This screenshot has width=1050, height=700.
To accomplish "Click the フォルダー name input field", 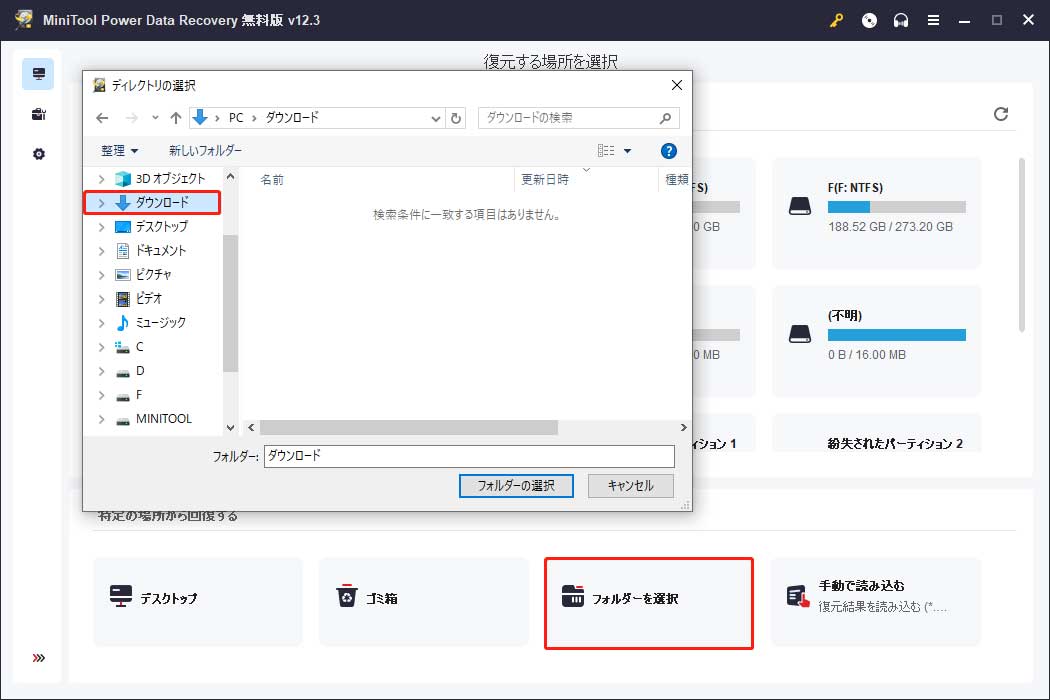I will 469,456.
